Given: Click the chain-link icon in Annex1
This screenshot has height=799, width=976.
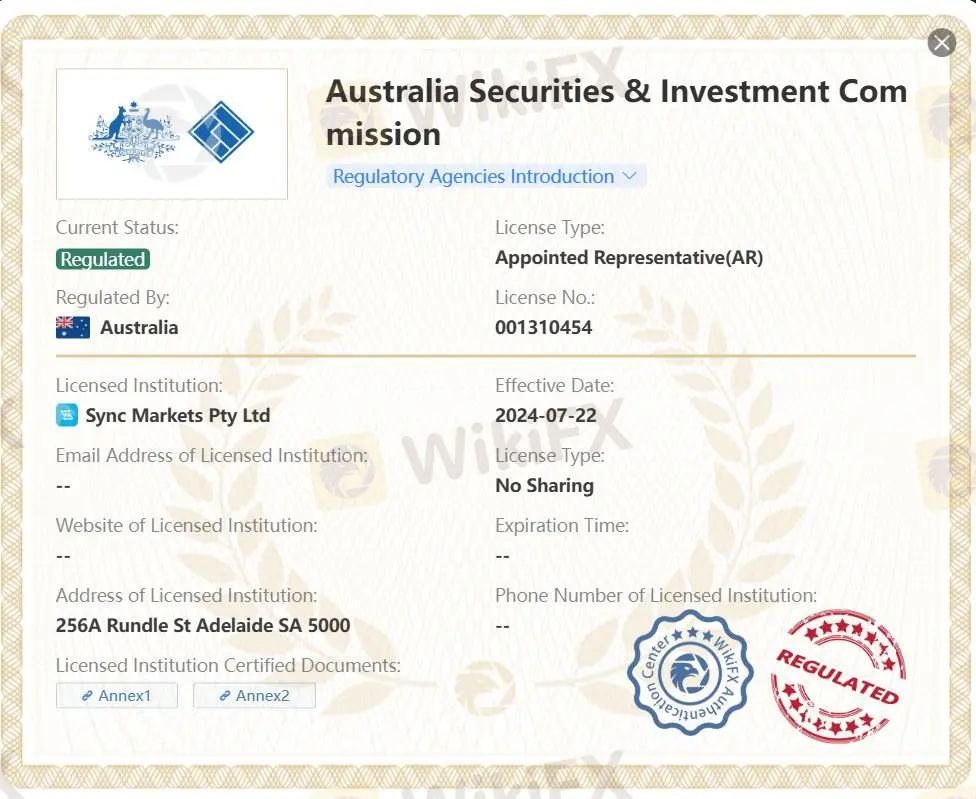Looking at the screenshot, I should [87, 695].
